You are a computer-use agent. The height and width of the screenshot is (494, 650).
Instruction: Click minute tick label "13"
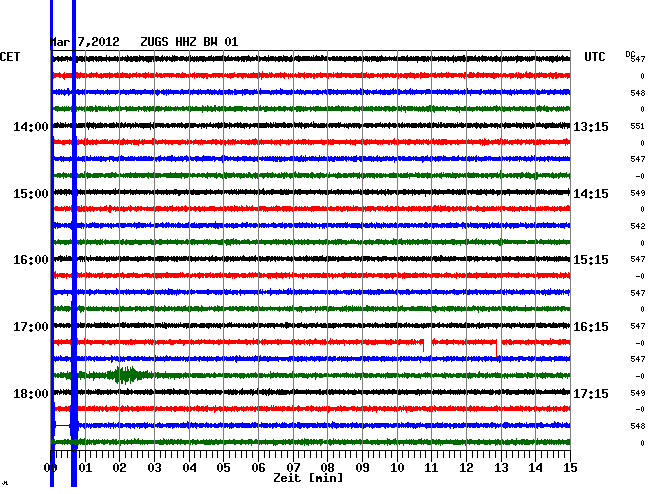coord(501,467)
